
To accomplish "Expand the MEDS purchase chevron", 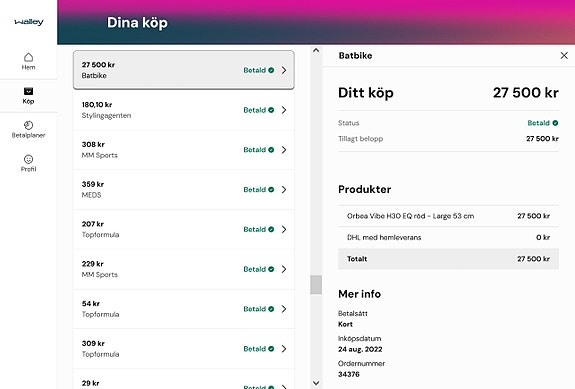I will tap(284, 190).
